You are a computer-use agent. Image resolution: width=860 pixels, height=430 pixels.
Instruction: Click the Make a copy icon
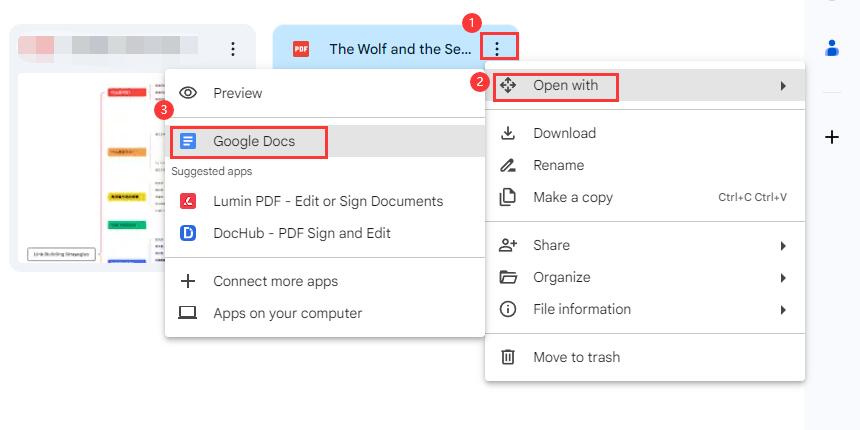[x=508, y=197]
